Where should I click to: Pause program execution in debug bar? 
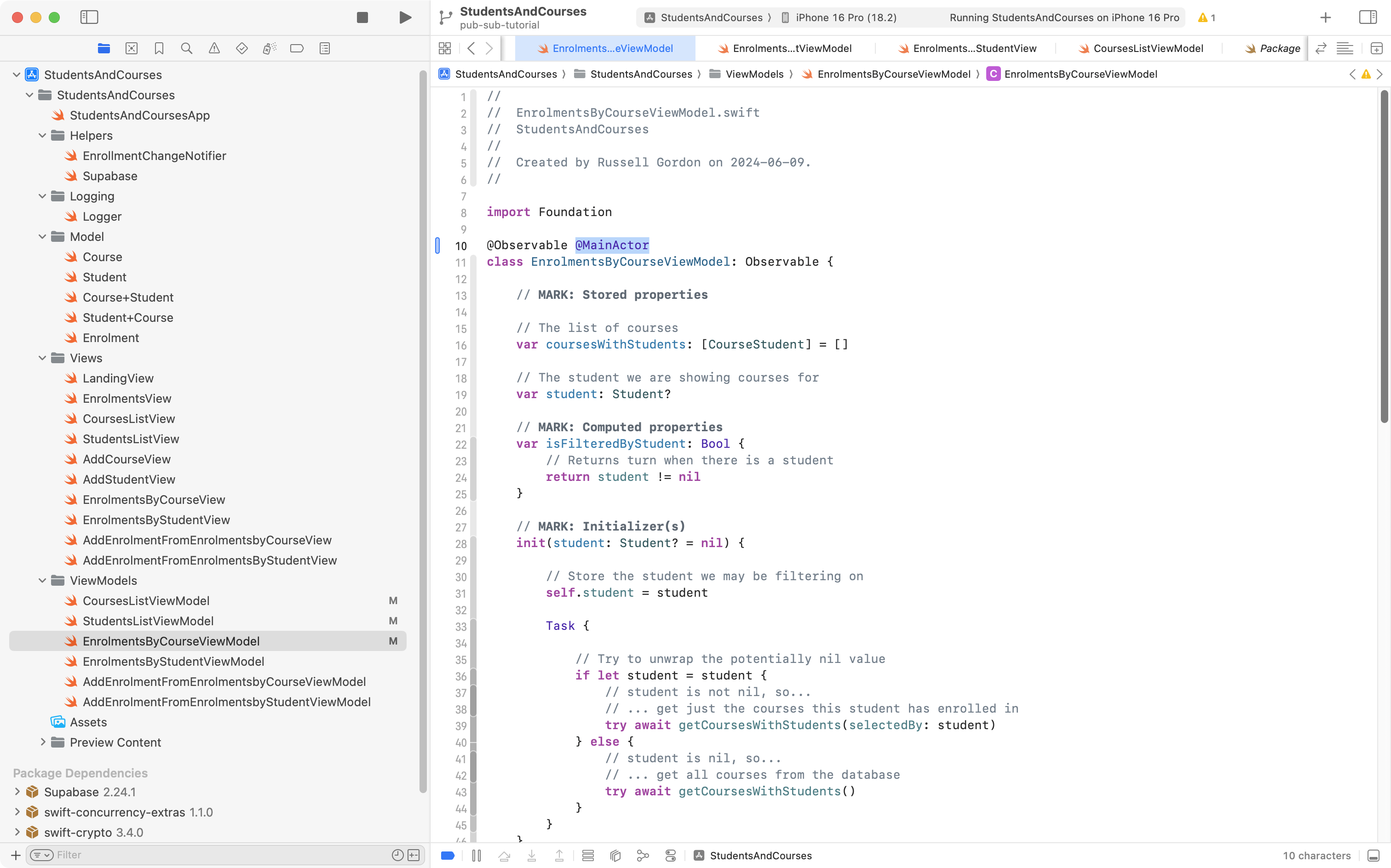476,856
